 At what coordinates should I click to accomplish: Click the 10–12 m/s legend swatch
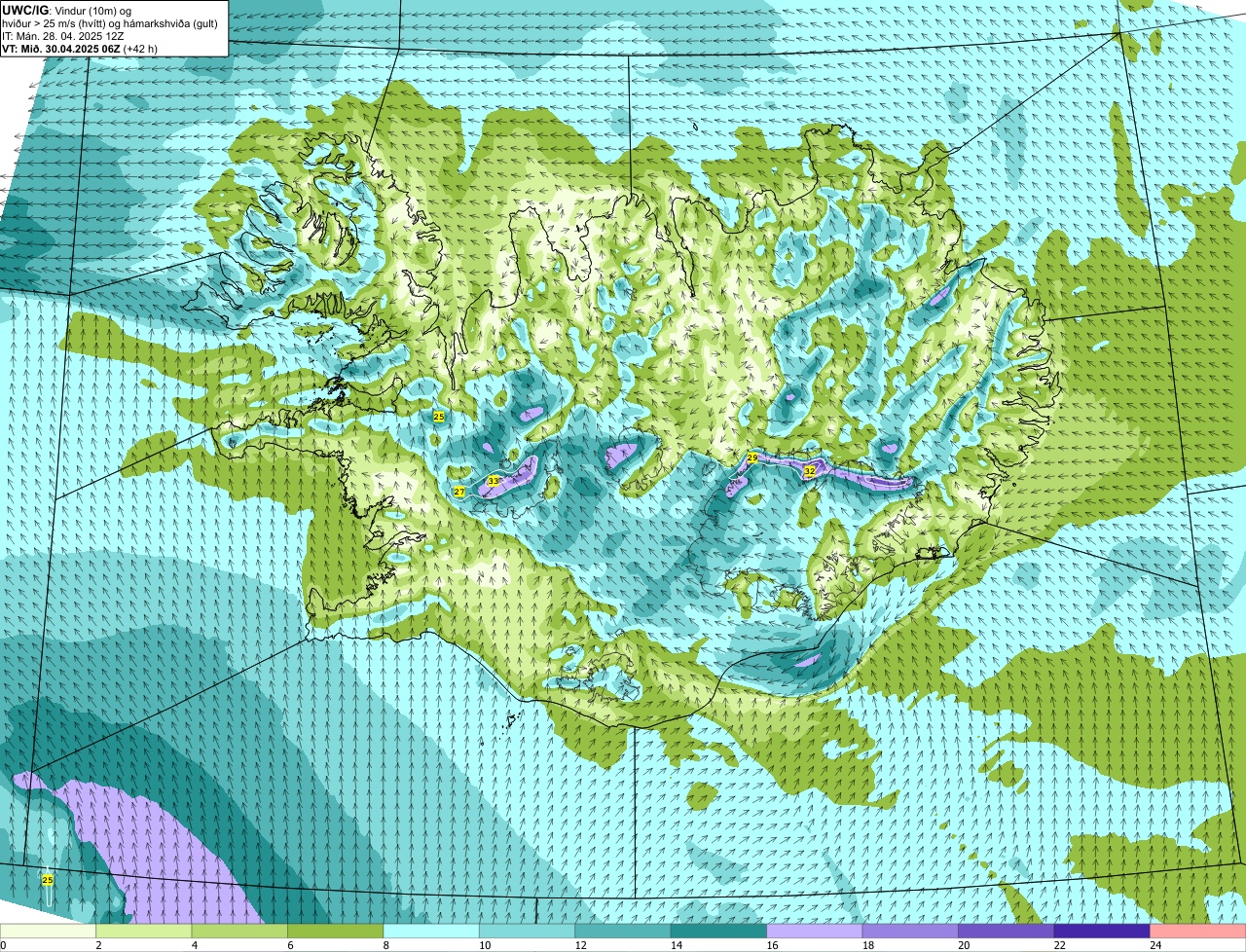pyautogui.click(x=528, y=932)
